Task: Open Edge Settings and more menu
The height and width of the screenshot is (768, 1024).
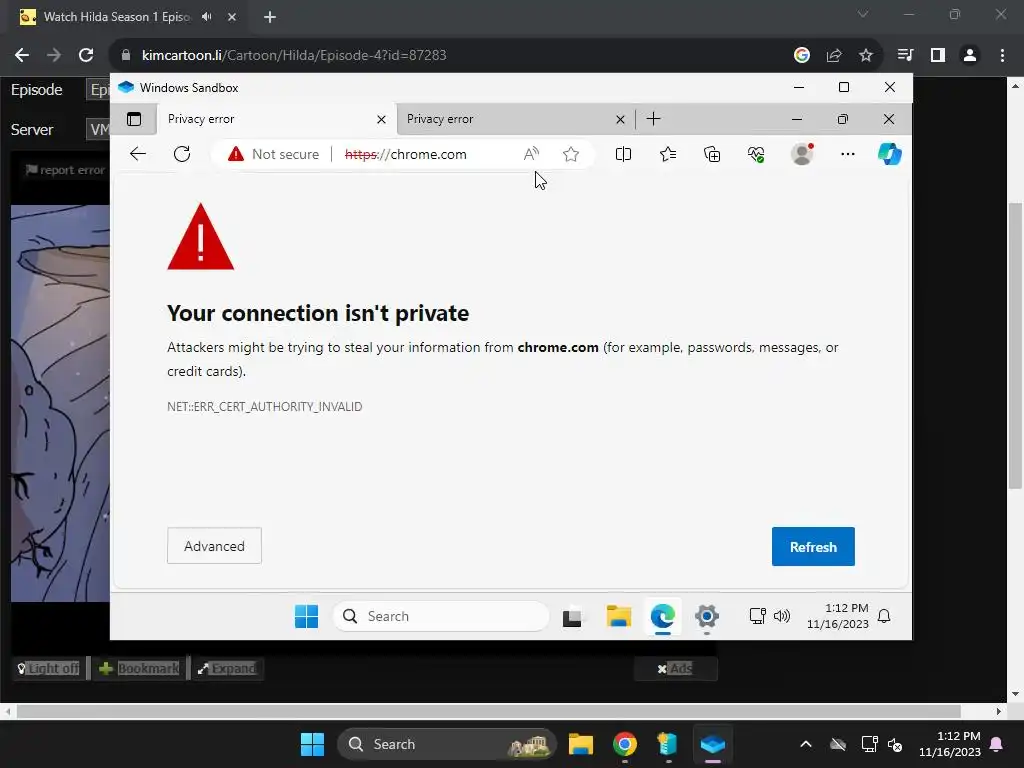Action: click(x=848, y=154)
